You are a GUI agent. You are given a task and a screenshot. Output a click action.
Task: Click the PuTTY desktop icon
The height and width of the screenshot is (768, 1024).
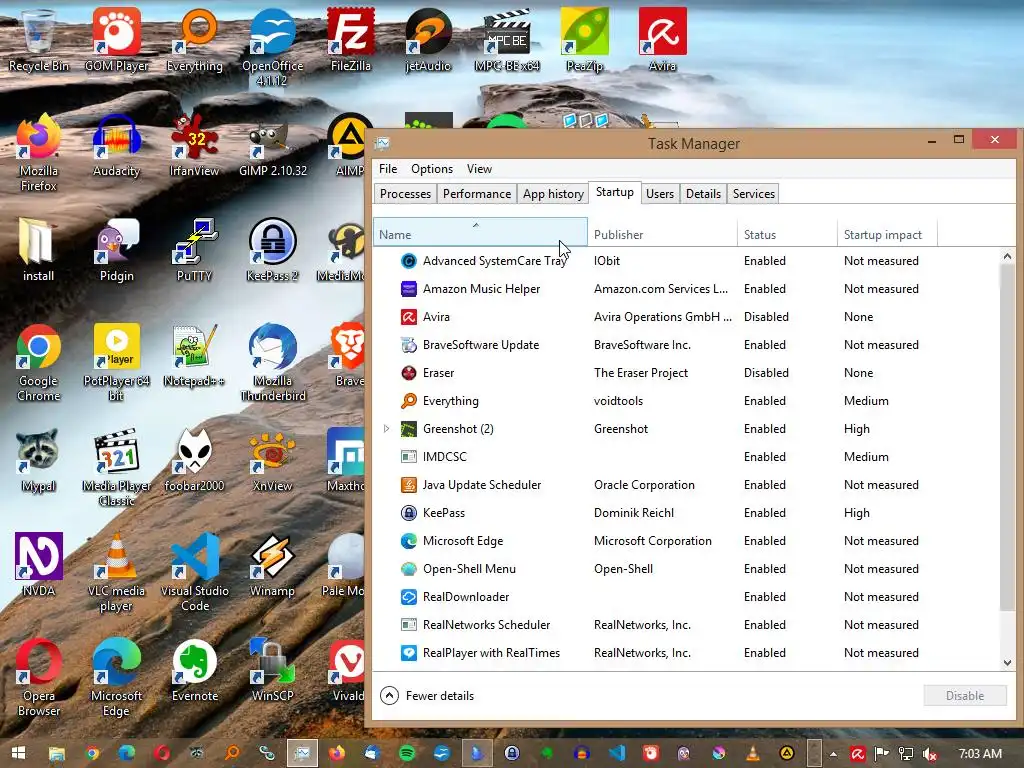[x=194, y=249]
